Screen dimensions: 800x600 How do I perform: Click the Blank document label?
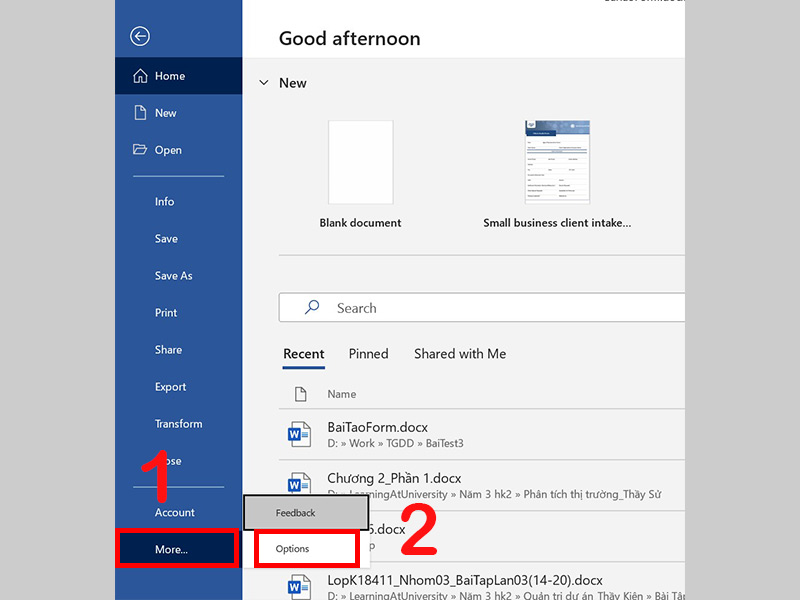tap(360, 223)
